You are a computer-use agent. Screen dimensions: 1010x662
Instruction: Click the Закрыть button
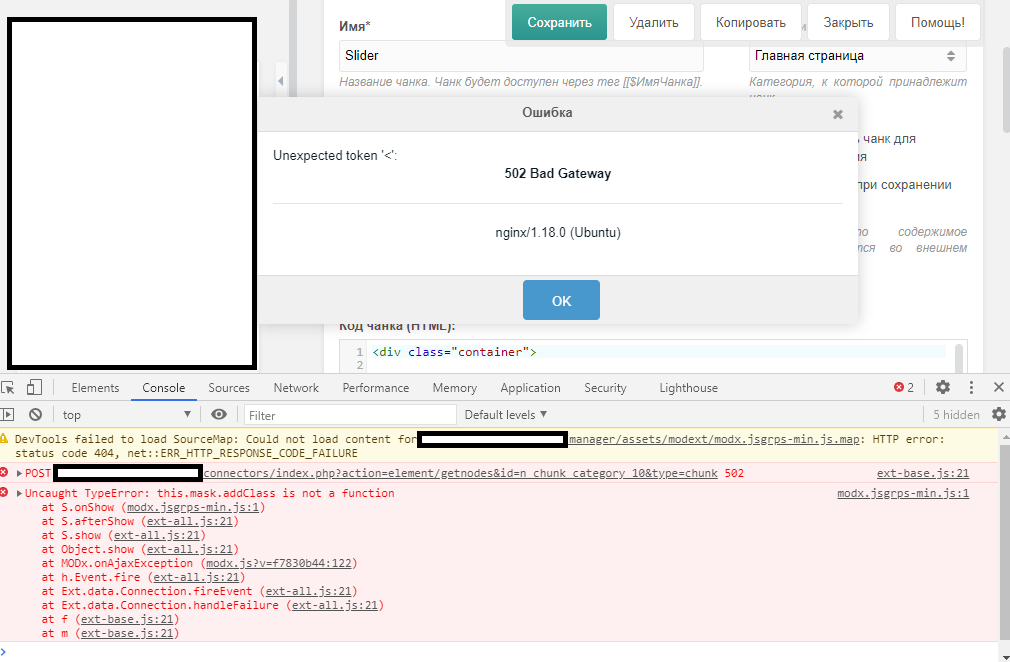point(848,23)
